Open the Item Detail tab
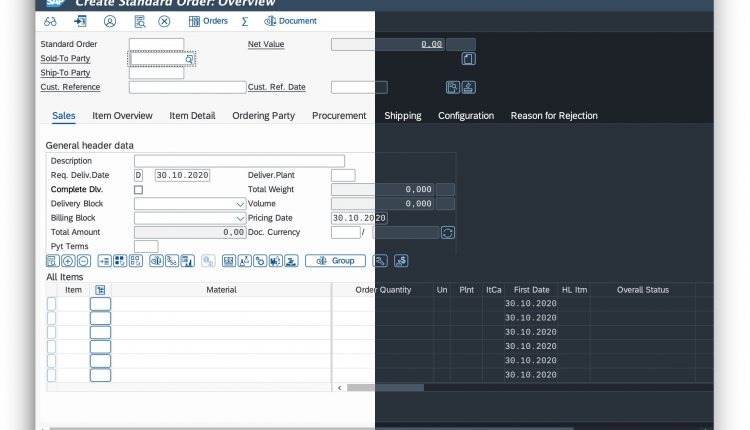Screen dimensions: 750x430 click(192, 116)
